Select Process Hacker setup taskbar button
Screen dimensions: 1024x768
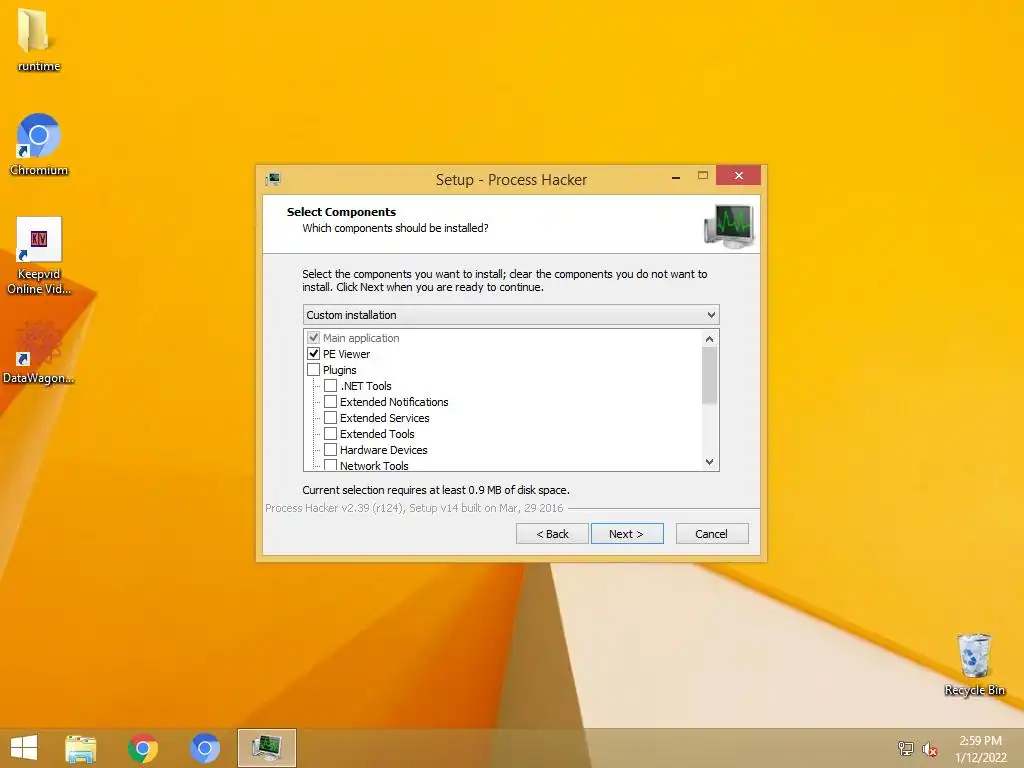[x=266, y=748]
